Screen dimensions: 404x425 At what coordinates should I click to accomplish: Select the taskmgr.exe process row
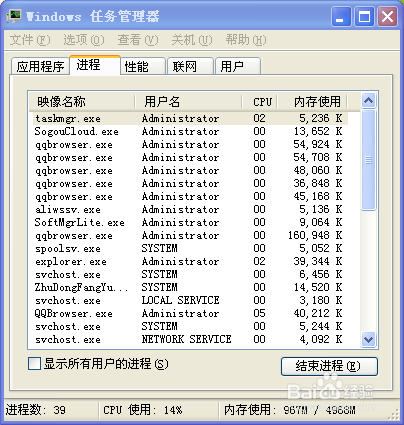pos(191,118)
